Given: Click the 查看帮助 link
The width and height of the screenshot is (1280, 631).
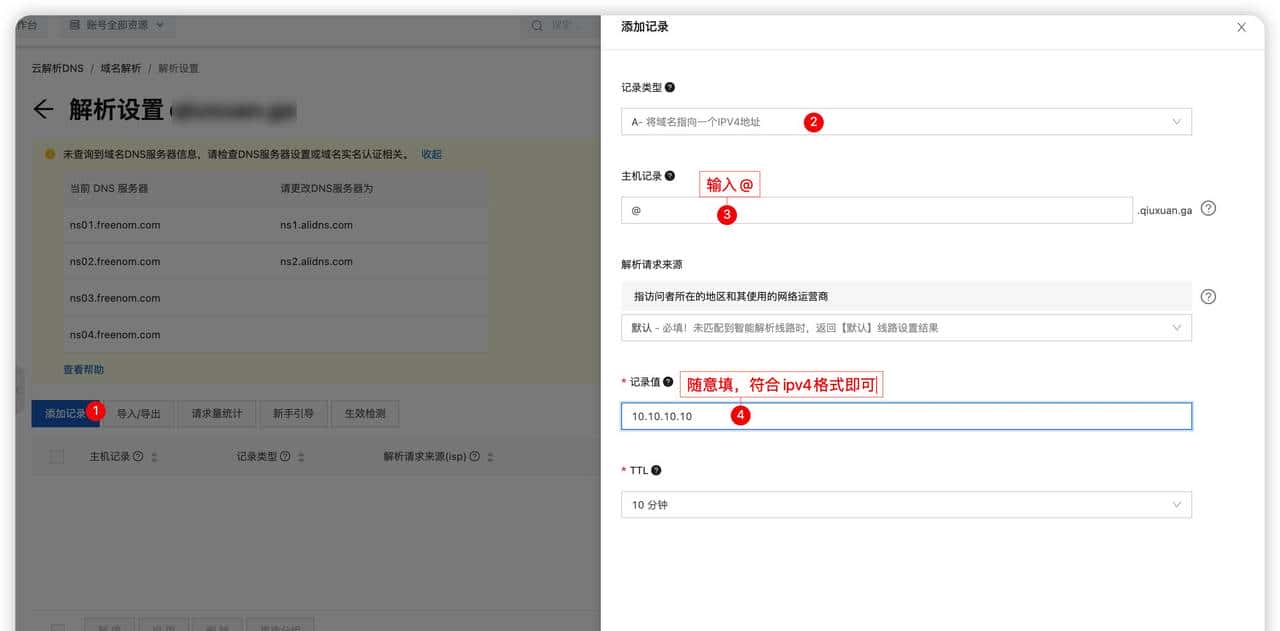Looking at the screenshot, I should click(x=82, y=369).
